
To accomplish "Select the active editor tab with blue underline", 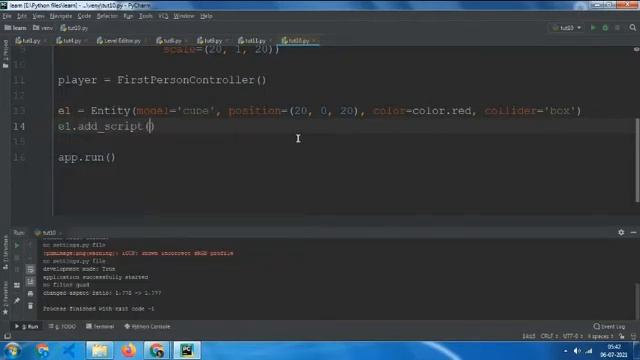I will (298, 41).
